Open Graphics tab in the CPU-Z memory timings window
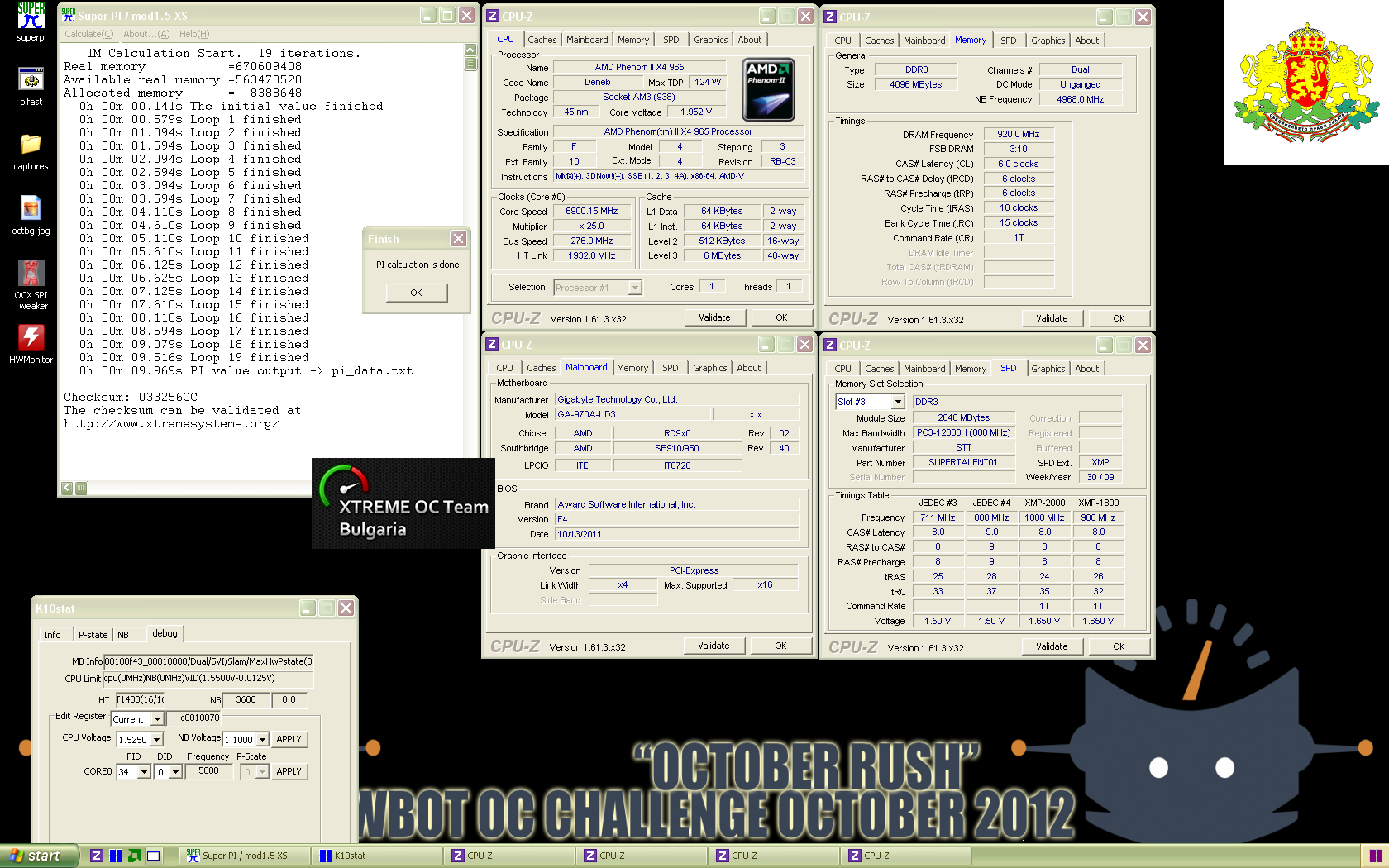1389x868 pixels. point(1048,41)
